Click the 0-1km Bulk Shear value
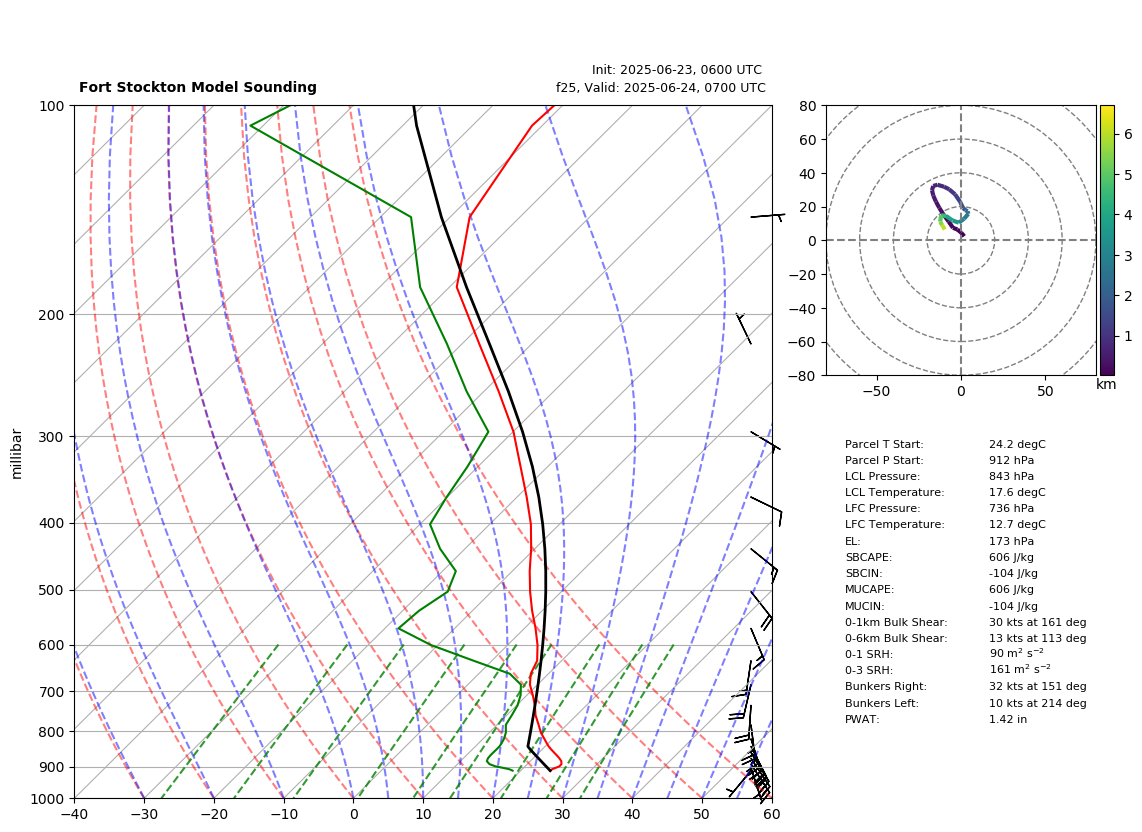1142x832 pixels. tap(1037, 622)
